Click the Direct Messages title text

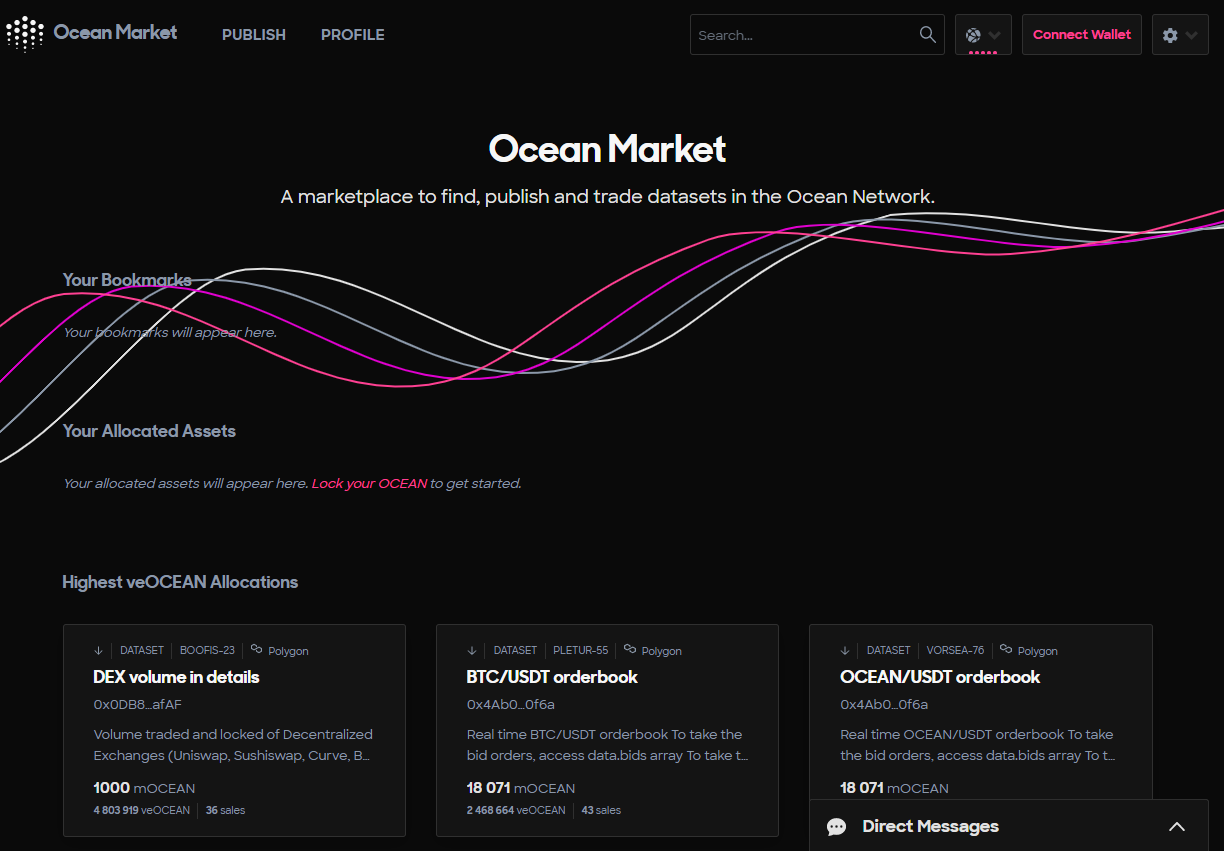pos(930,826)
